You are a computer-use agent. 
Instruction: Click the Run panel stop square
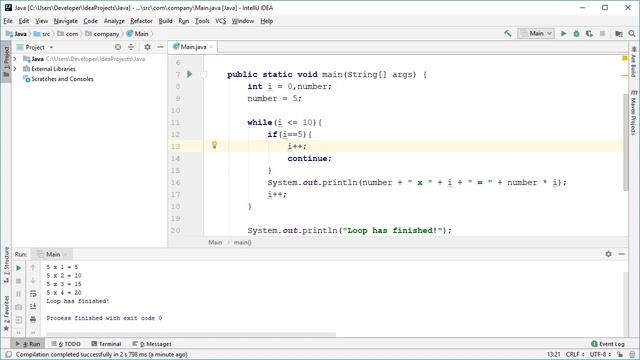[x=19, y=281]
